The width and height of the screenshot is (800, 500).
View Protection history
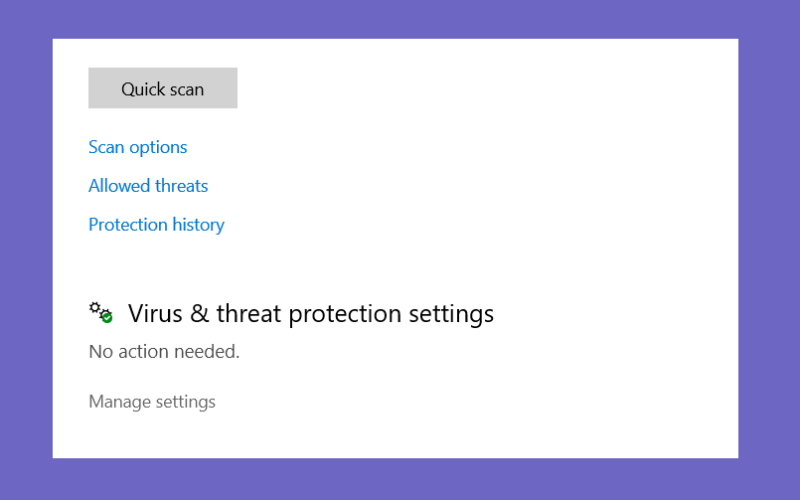coord(156,224)
